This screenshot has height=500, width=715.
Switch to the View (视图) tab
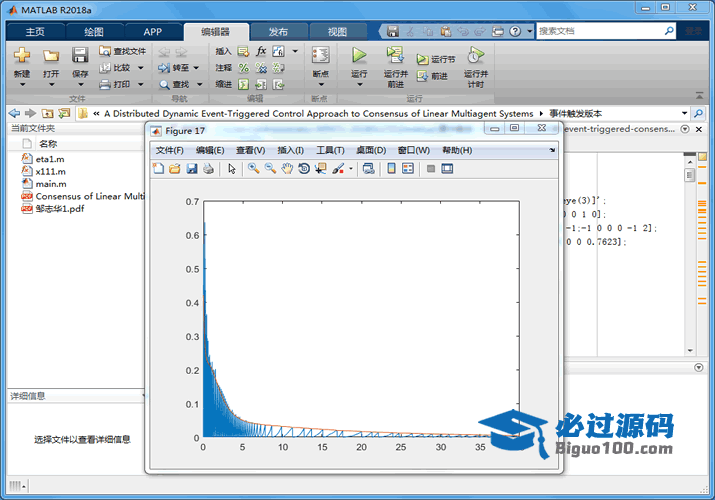(x=337, y=32)
